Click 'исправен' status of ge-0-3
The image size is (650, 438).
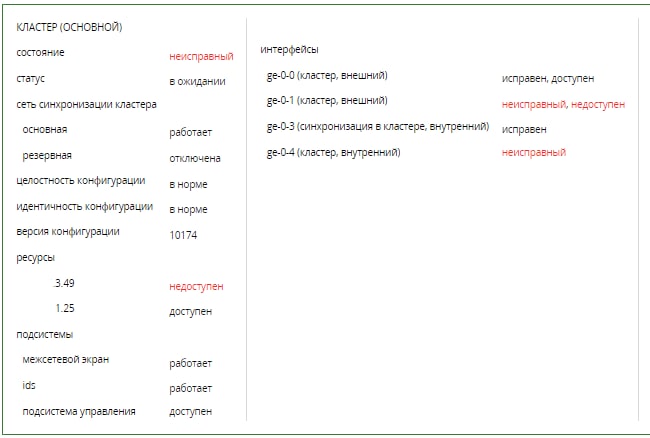[524, 129]
